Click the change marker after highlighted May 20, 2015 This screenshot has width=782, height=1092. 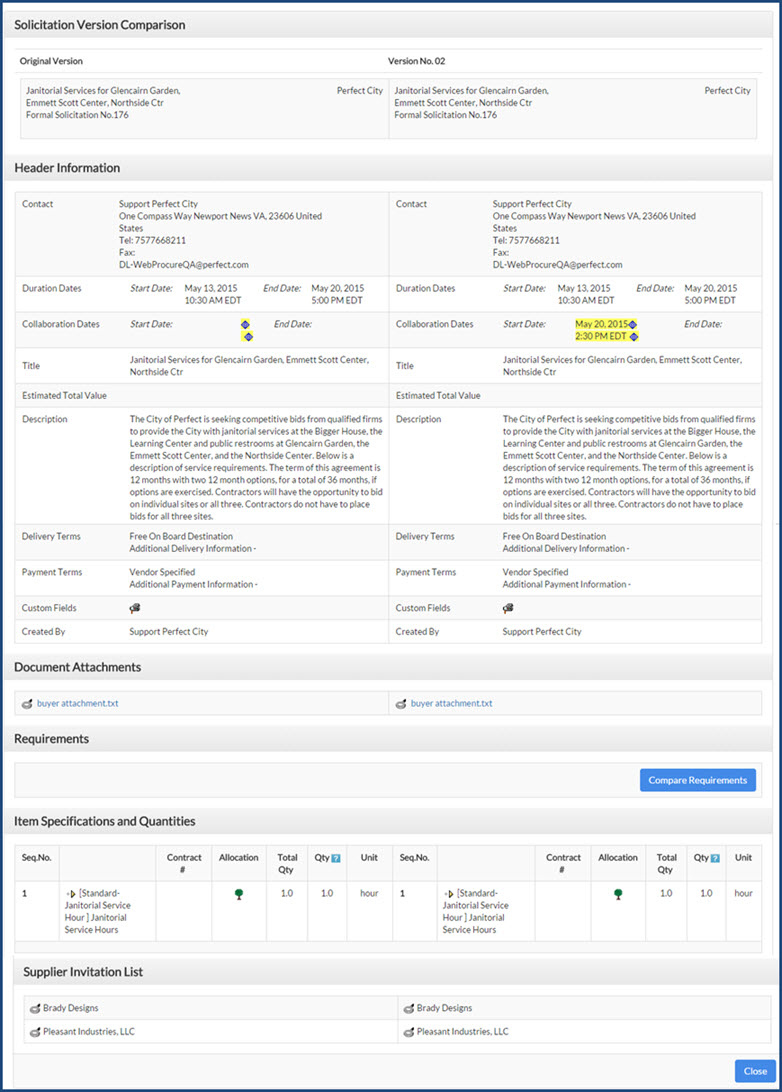[632, 325]
